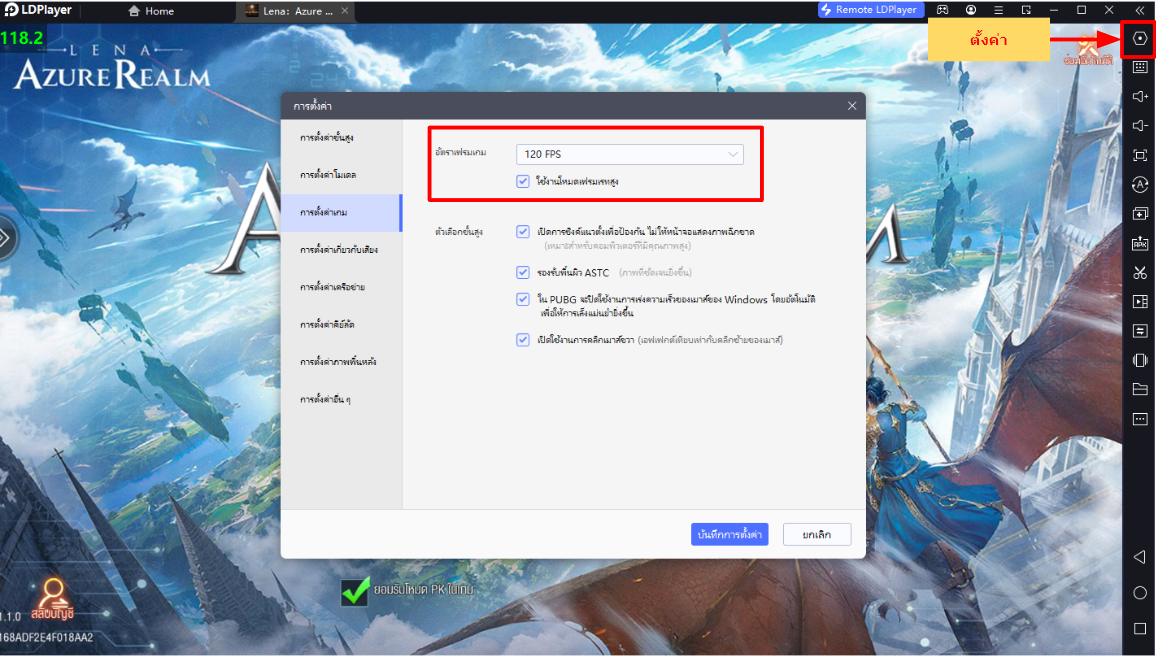Open gamepad icon in title bar
1156x658 pixels.
943,10
